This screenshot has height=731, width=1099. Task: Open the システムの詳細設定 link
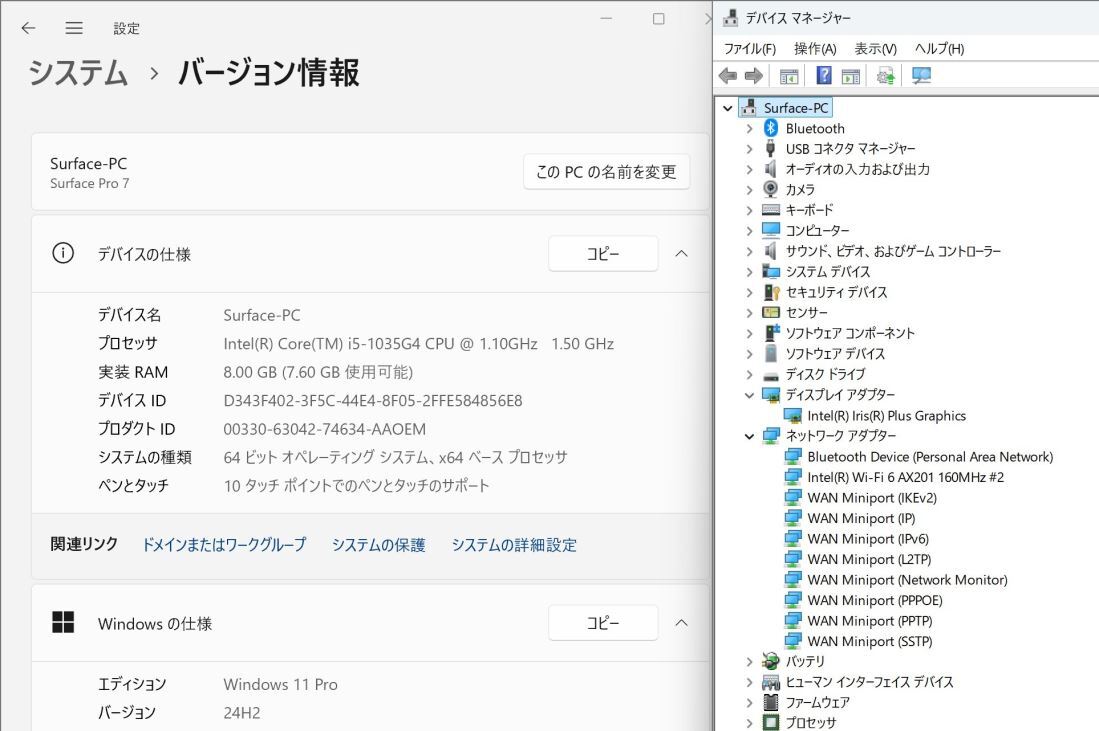point(514,545)
